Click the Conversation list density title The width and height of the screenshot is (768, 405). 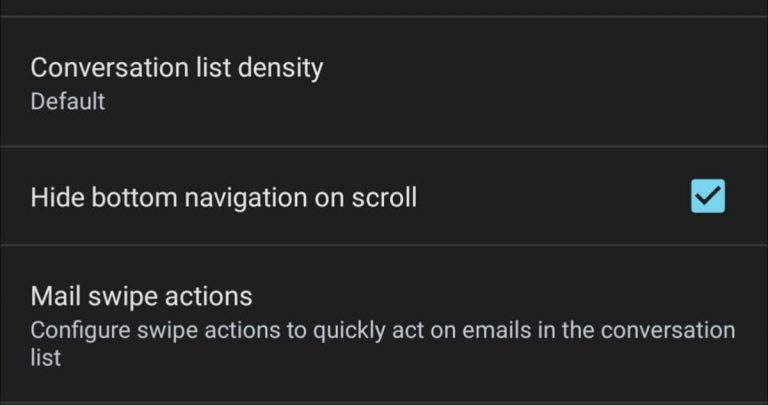(177, 68)
